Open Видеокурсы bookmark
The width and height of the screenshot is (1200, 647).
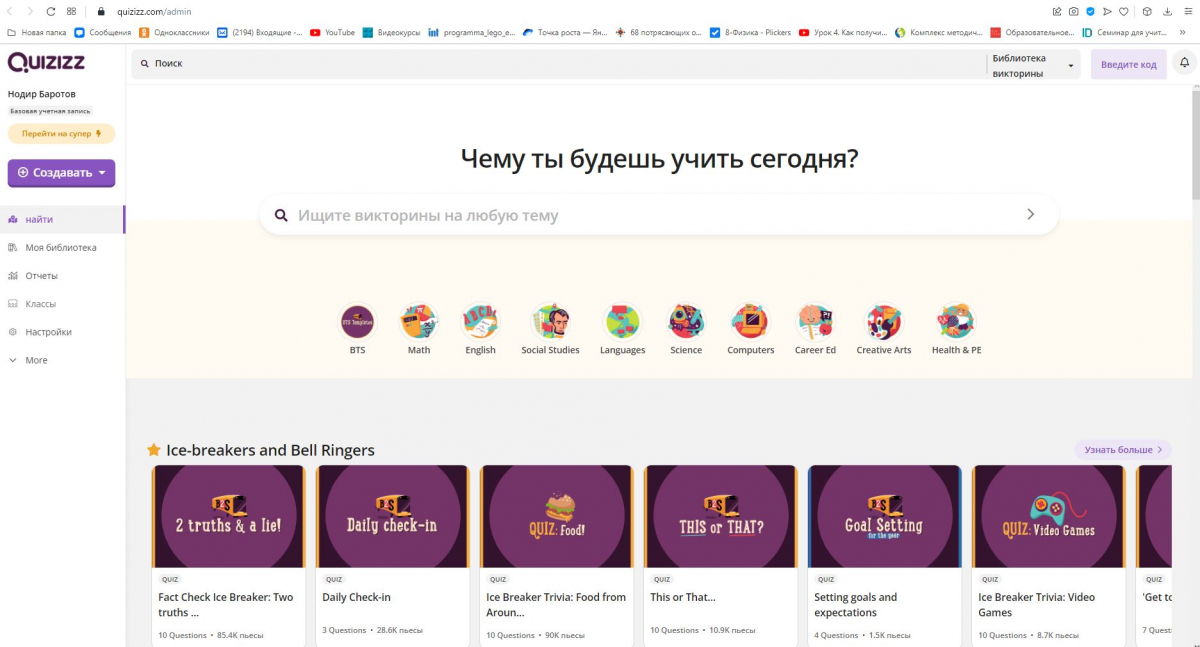pos(391,32)
